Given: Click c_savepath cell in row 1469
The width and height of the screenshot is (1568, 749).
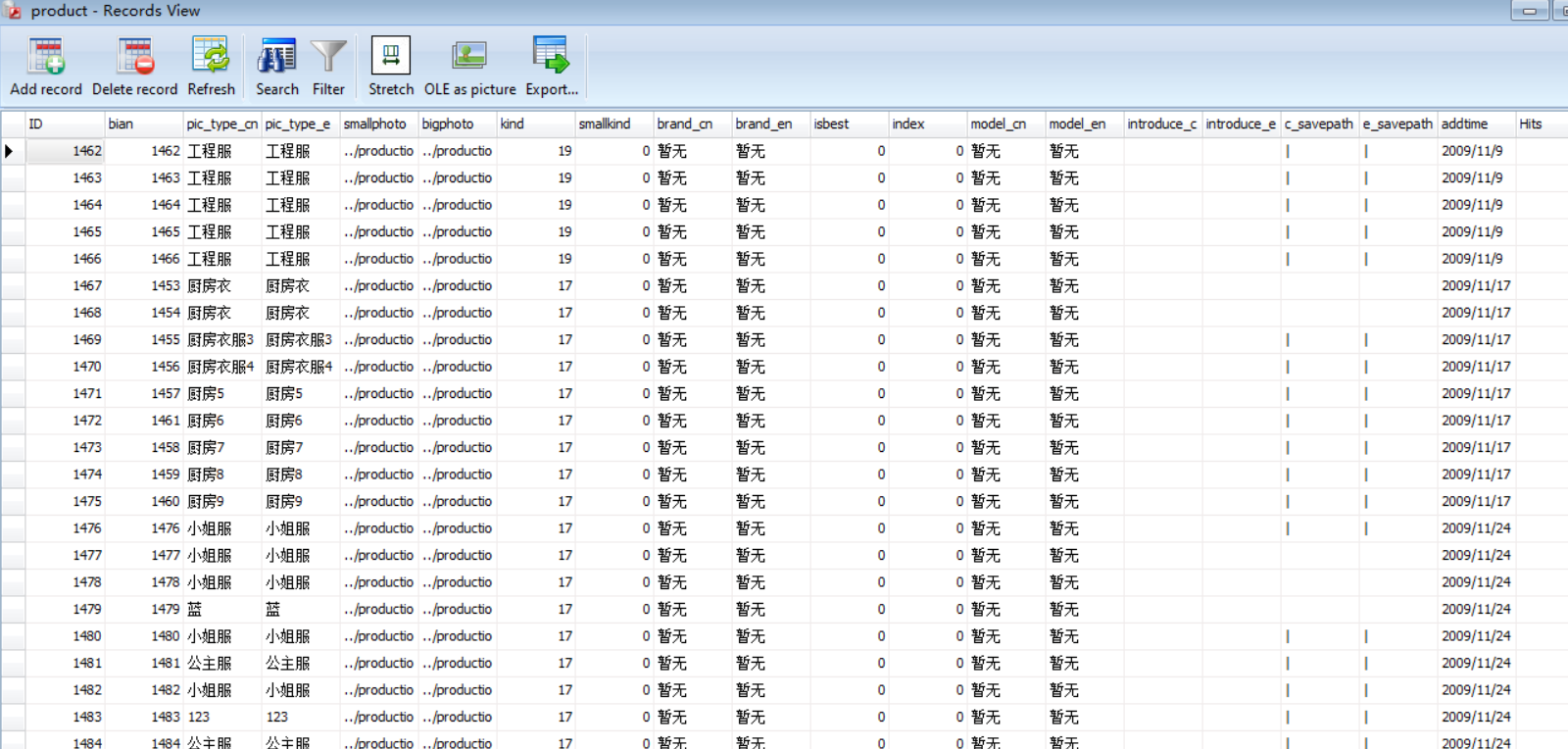Looking at the screenshot, I should tap(1320, 340).
